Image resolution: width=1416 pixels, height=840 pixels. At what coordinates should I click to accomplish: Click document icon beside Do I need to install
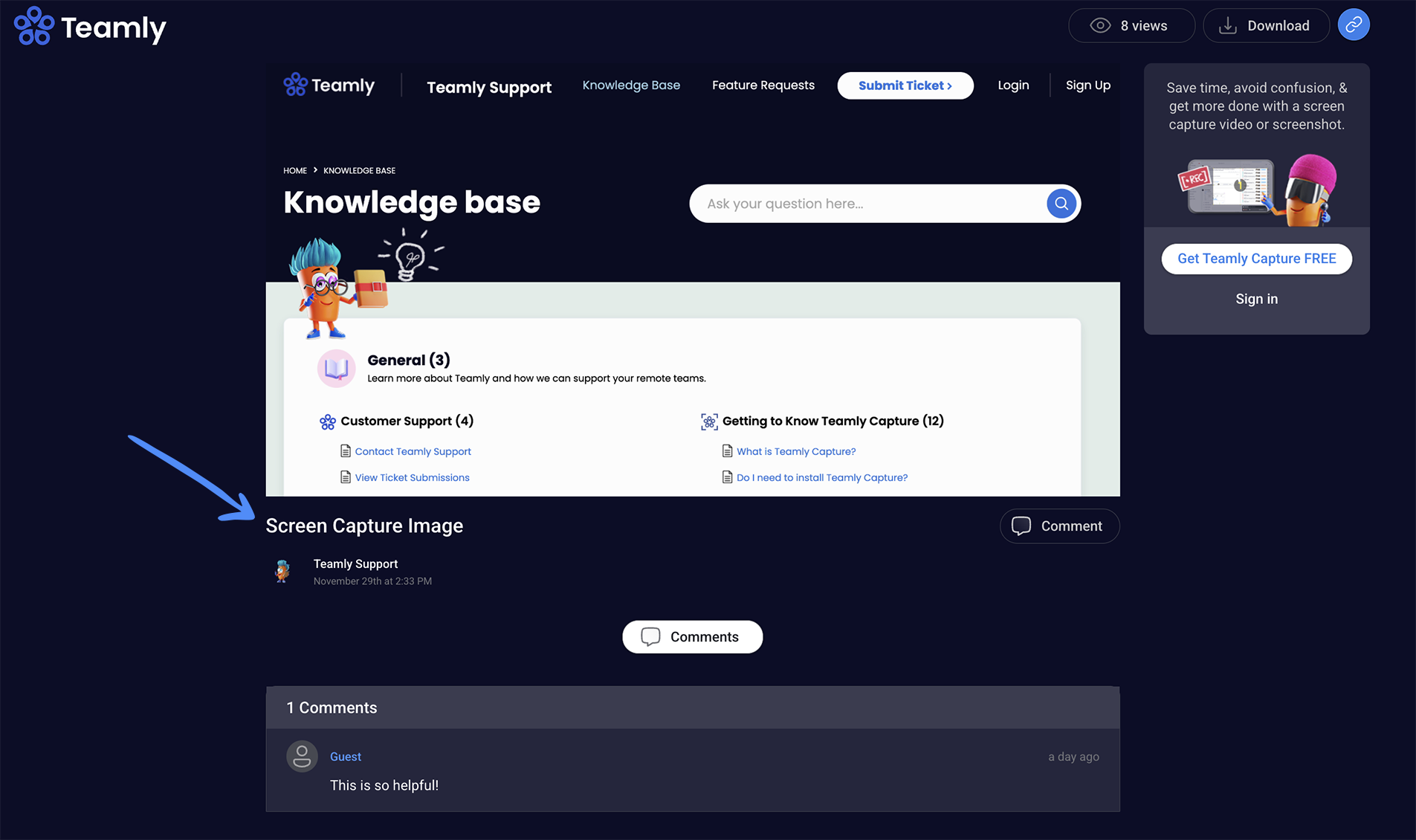point(727,477)
